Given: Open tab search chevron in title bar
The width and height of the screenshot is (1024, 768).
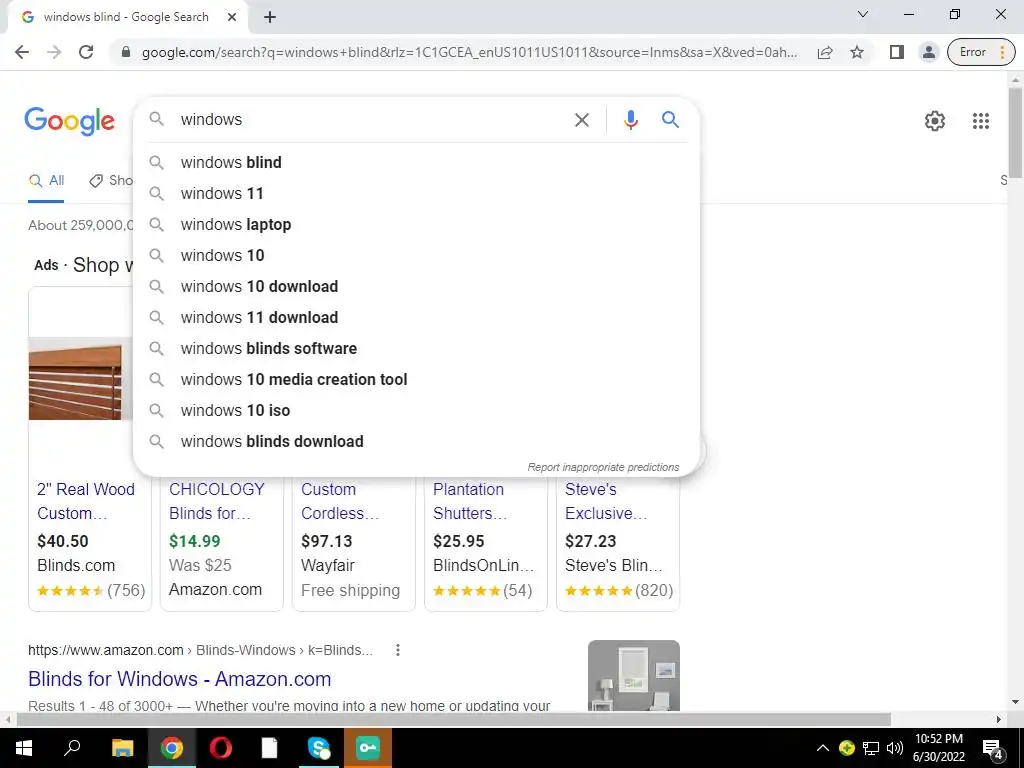Looking at the screenshot, I should coord(863,14).
